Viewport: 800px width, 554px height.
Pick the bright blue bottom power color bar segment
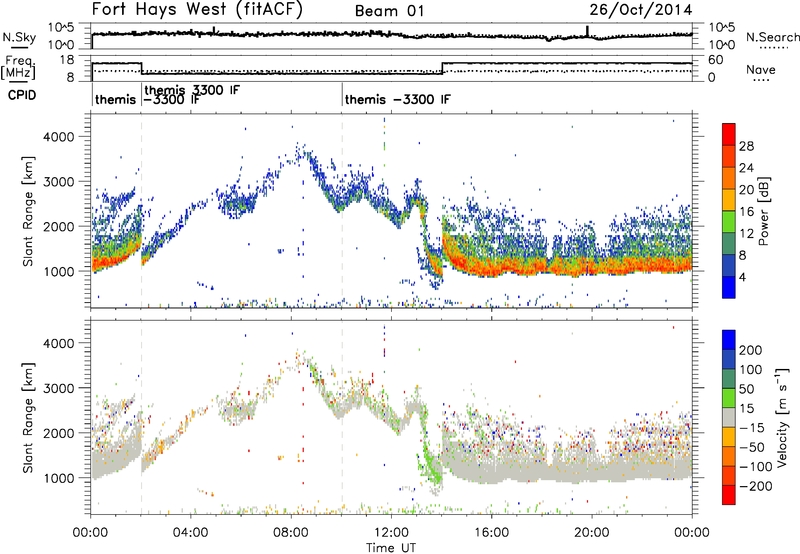coord(729,287)
